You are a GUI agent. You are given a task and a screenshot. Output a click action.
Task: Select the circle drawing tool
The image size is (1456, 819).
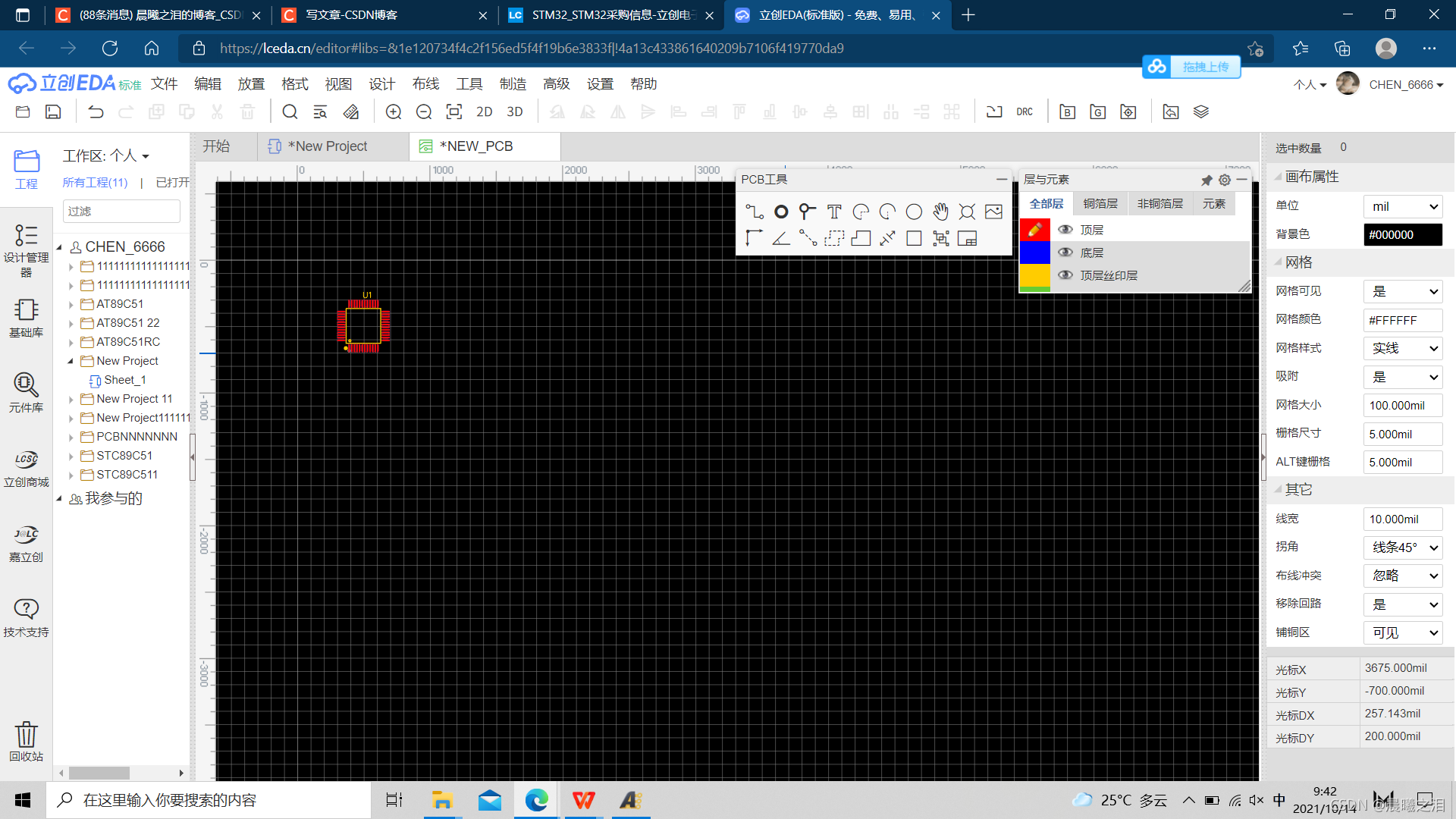tap(914, 212)
